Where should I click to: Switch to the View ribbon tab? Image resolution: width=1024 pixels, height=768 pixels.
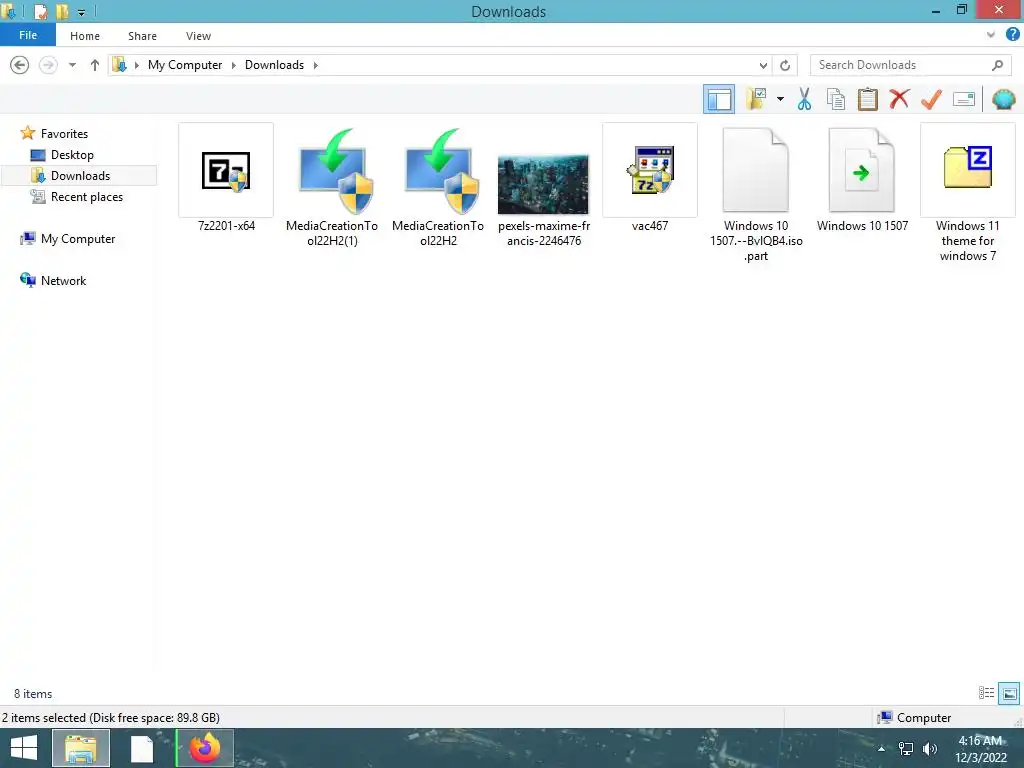tap(198, 36)
